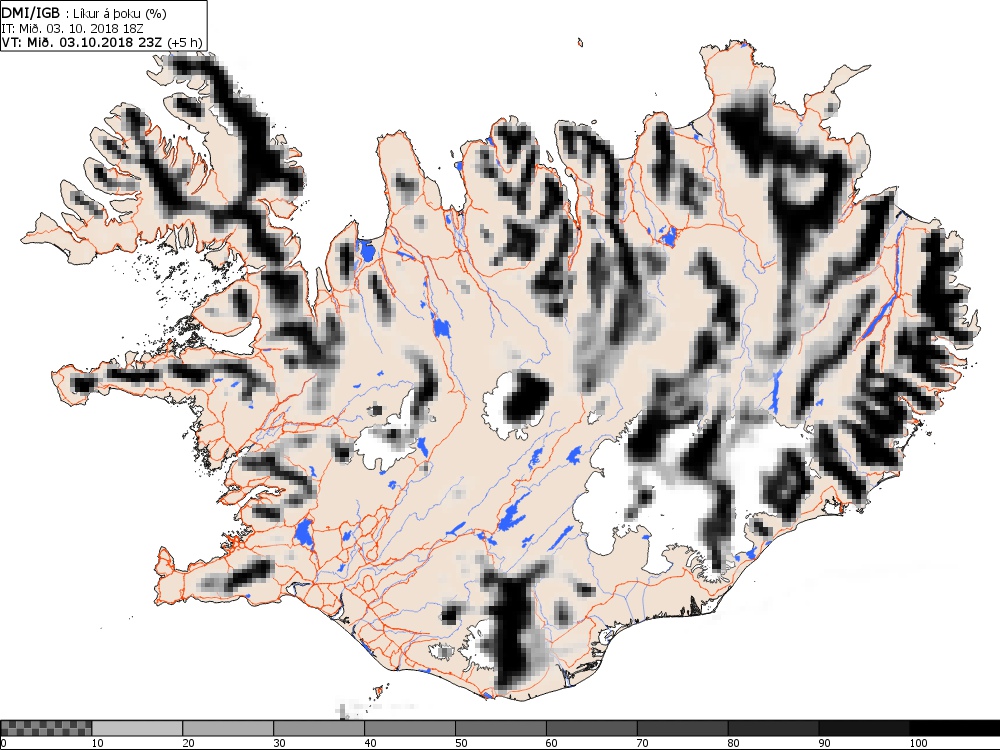The width and height of the screenshot is (1000, 750).
Task: Click the 10–20% lightest gray legend swatch
Action: (137, 728)
